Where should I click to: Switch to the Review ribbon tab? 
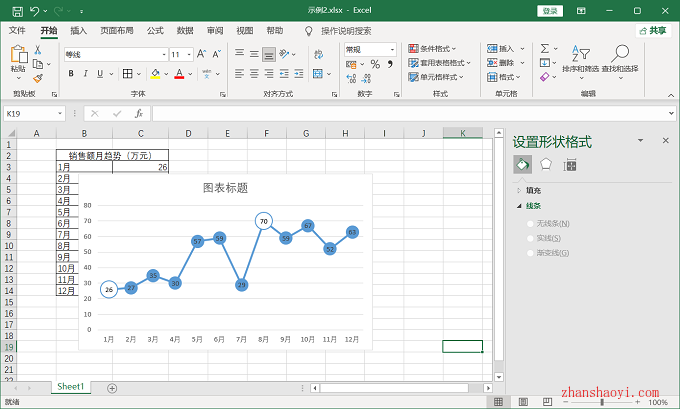(x=215, y=31)
